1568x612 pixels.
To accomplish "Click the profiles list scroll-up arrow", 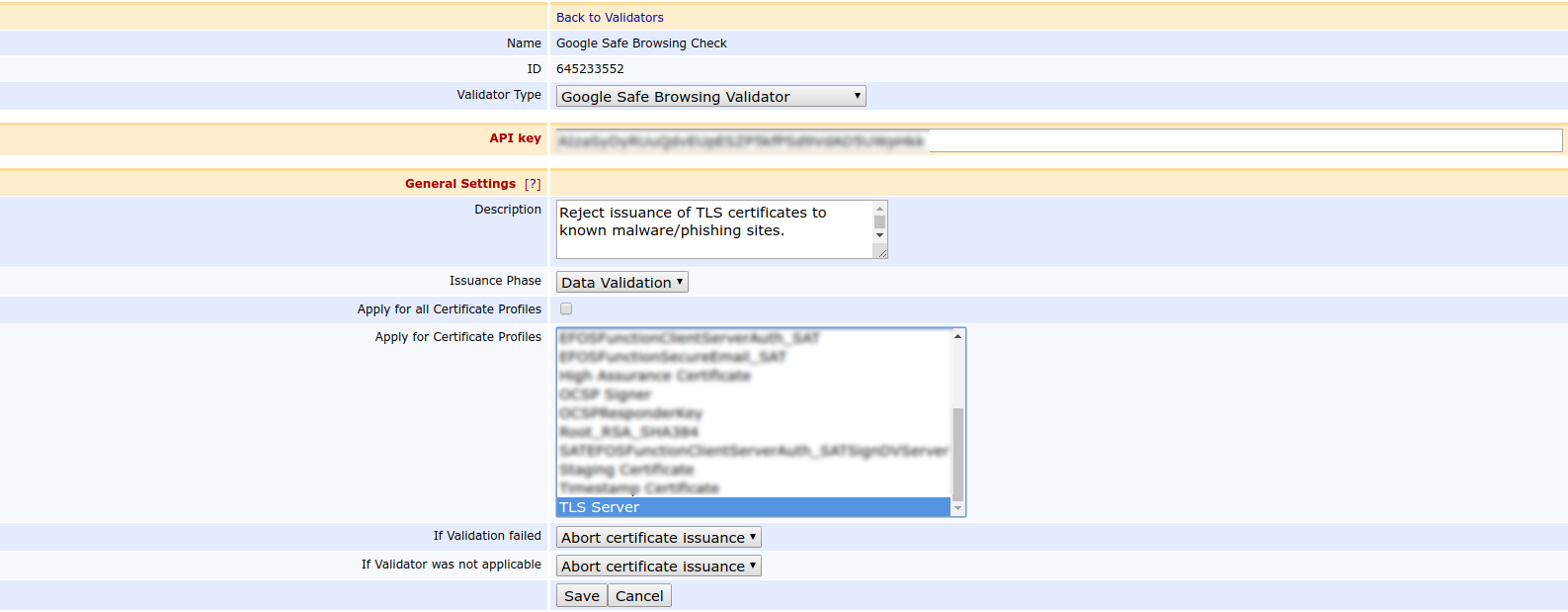I will click(x=957, y=337).
